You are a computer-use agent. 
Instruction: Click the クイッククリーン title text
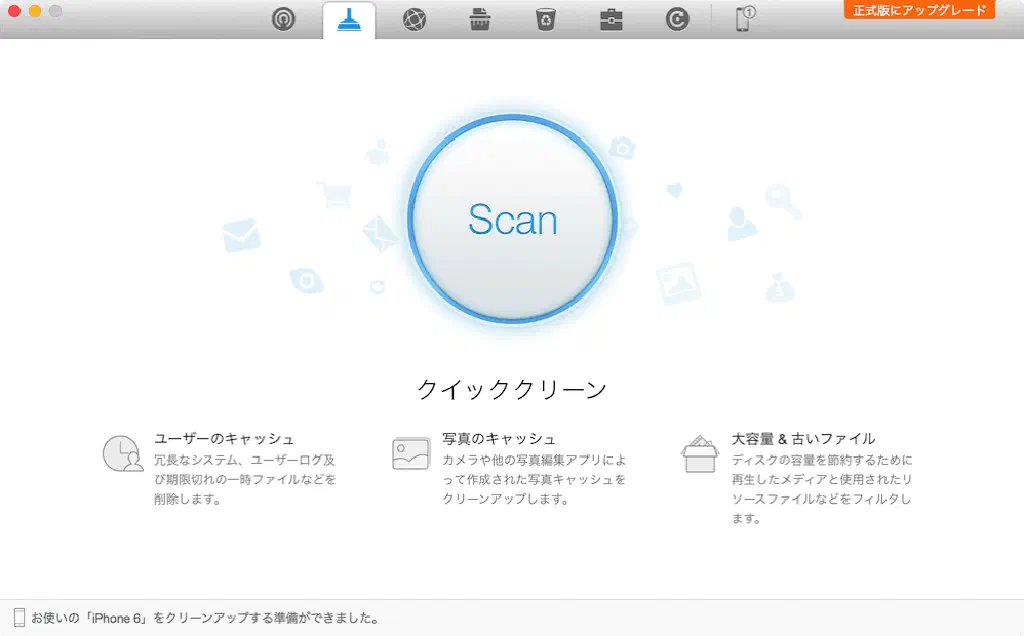[x=512, y=389]
